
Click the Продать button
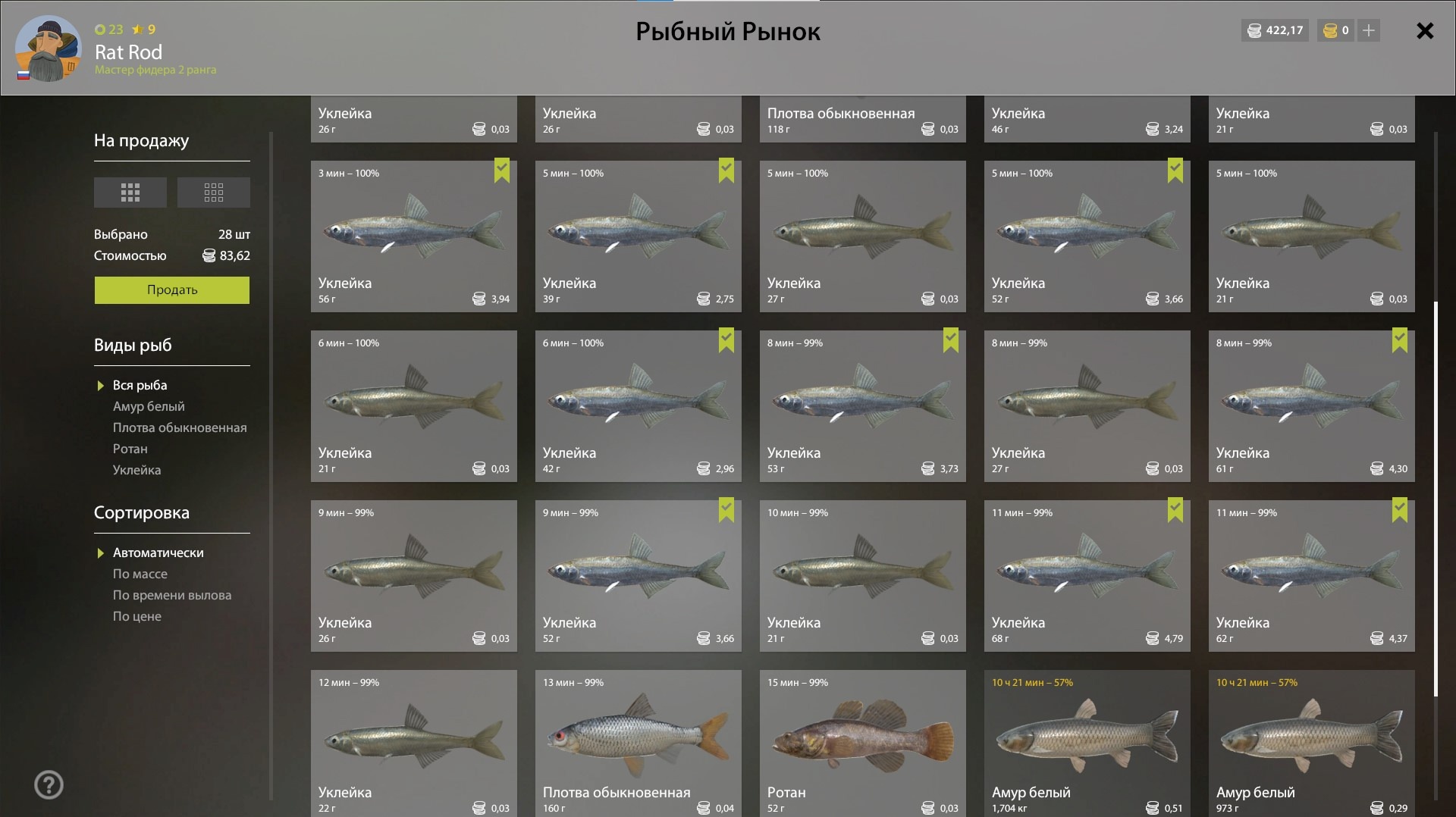coord(172,290)
